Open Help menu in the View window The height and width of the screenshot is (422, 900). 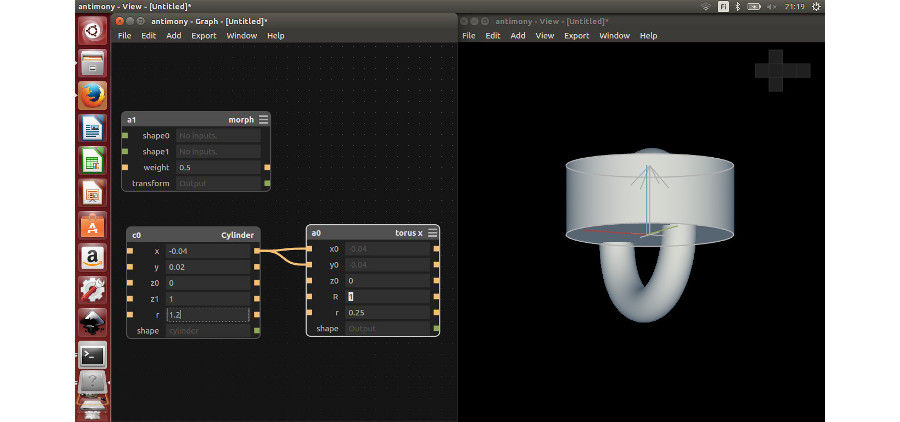[x=649, y=36]
